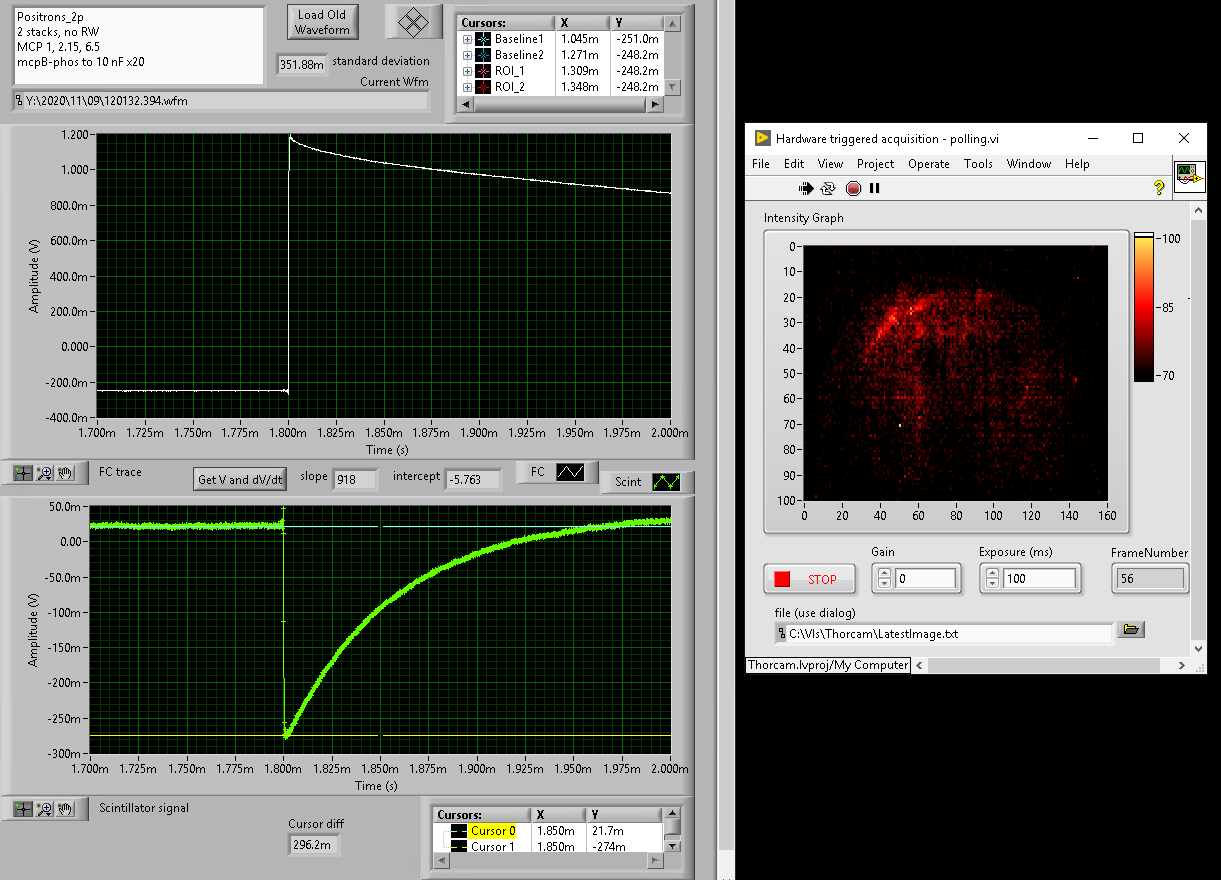1221x880 pixels.
Task: Open the yellow context help question mark
Action: click(1159, 187)
